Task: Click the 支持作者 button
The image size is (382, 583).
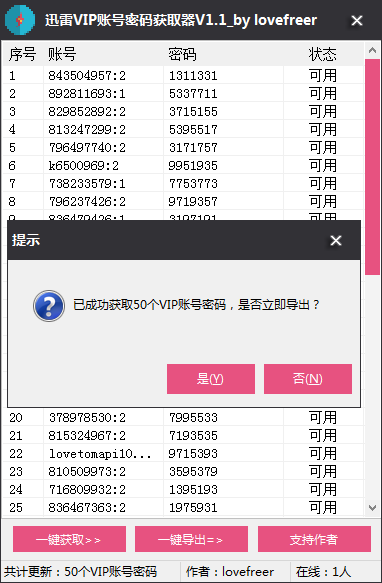Action: pyautogui.click(x=314, y=539)
